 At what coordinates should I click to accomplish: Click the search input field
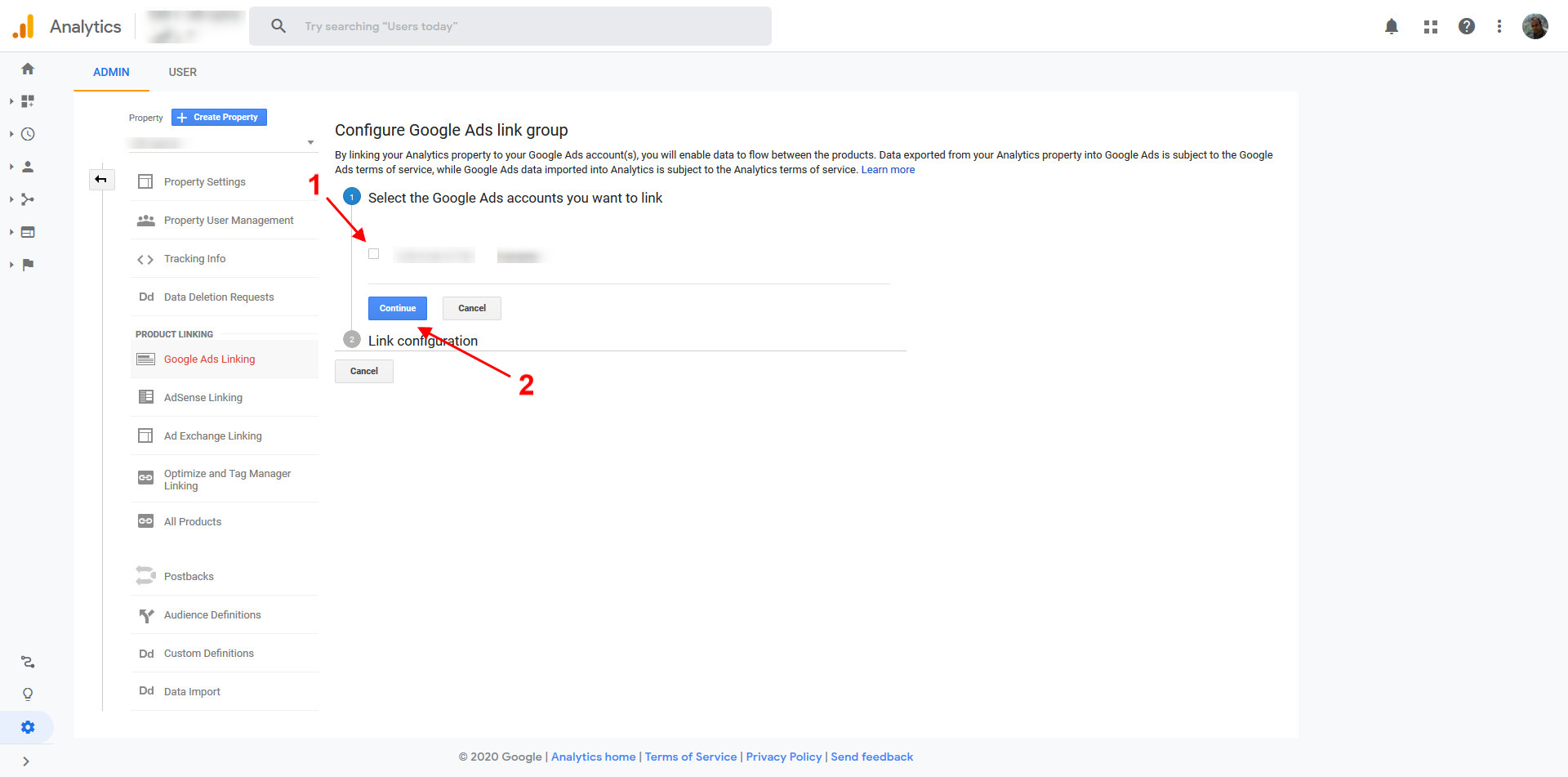coord(510,26)
